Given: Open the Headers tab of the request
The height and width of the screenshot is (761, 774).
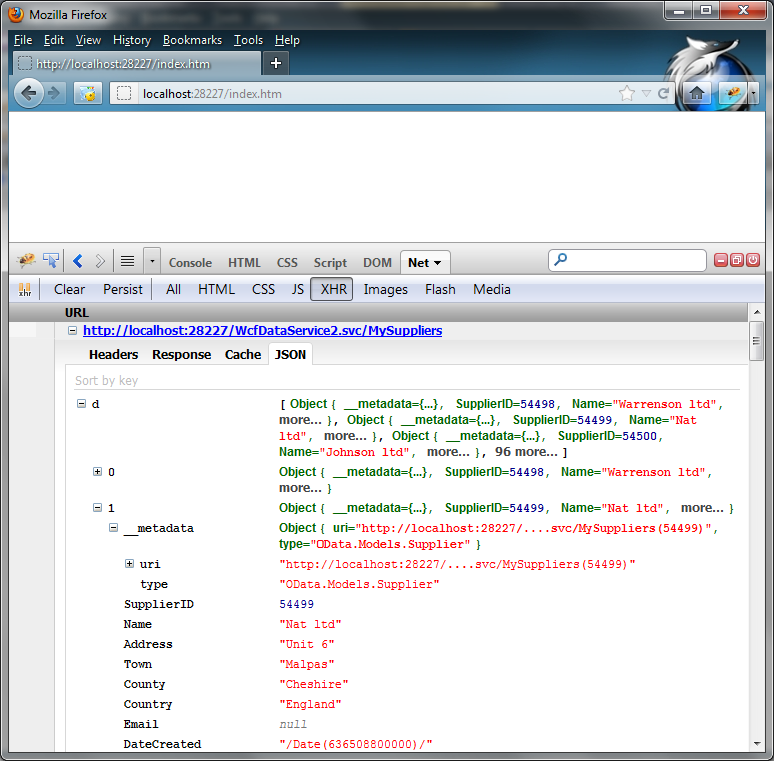Looking at the screenshot, I should [114, 354].
